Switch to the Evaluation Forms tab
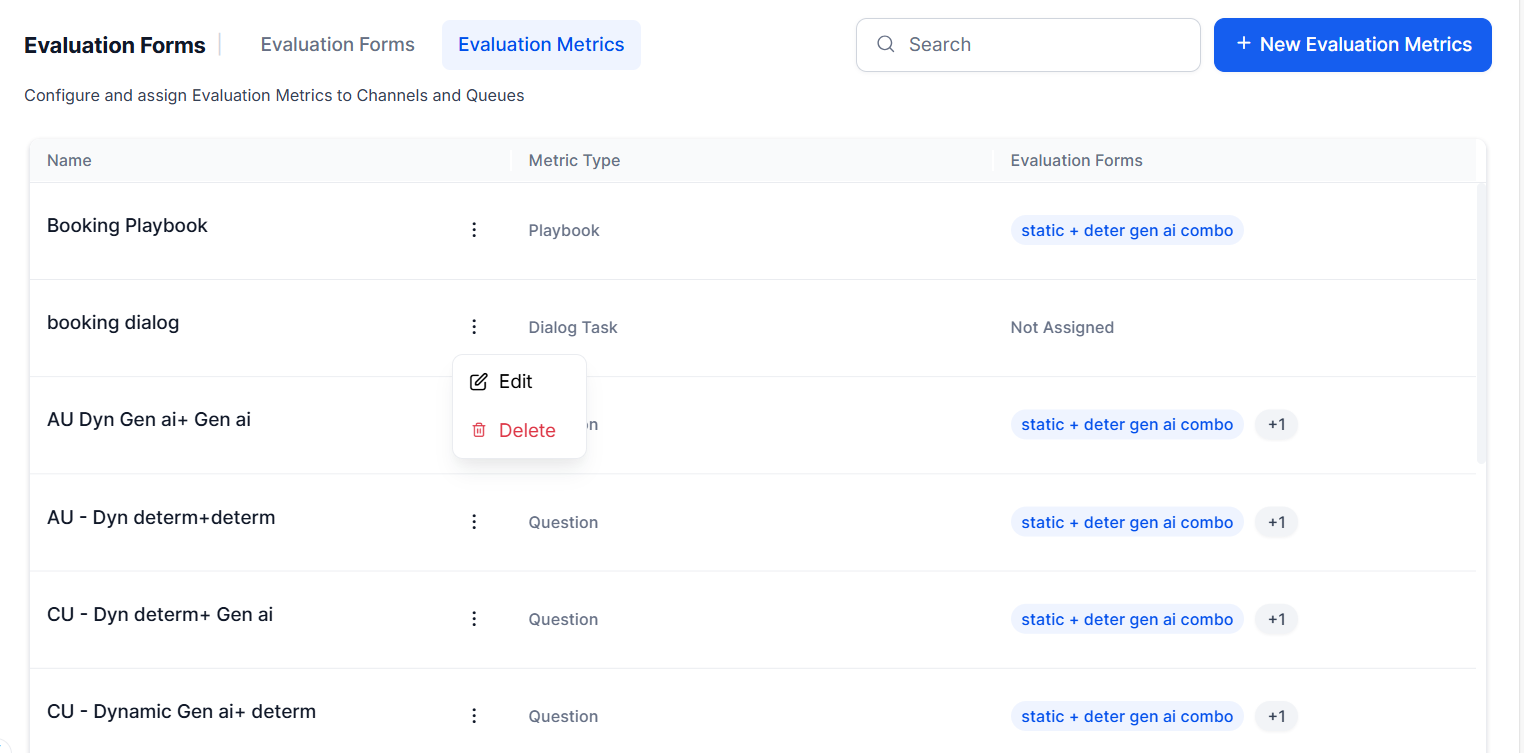Image resolution: width=1524 pixels, height=753 pixels. [337, 45]
